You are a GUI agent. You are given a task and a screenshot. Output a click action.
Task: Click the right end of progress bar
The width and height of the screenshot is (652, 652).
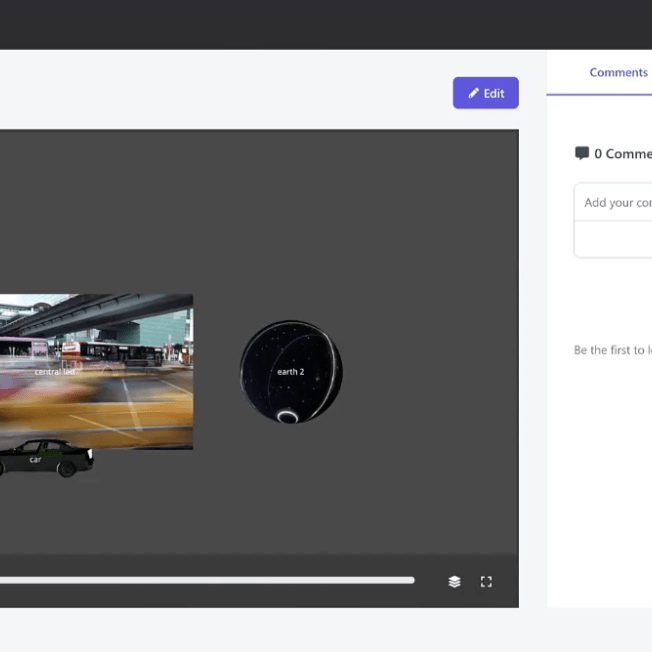pos(411,580)
